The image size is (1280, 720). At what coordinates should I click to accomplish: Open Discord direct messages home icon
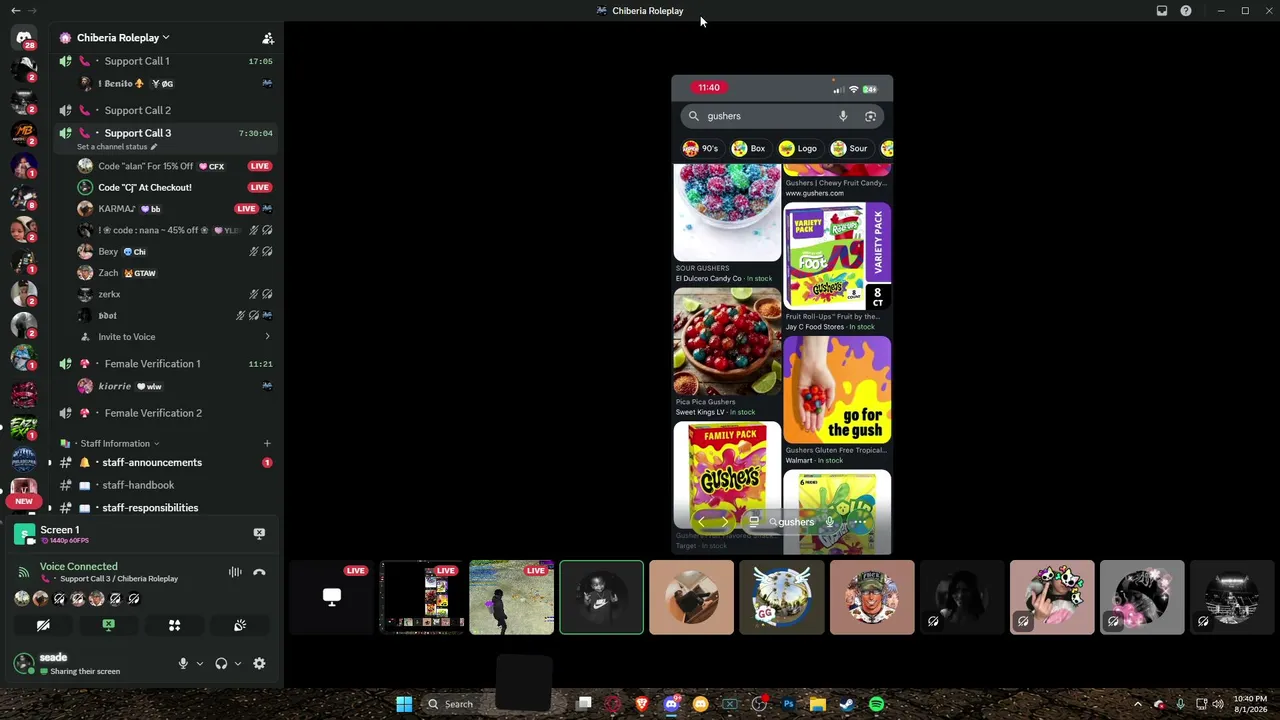tap(24, 38)
